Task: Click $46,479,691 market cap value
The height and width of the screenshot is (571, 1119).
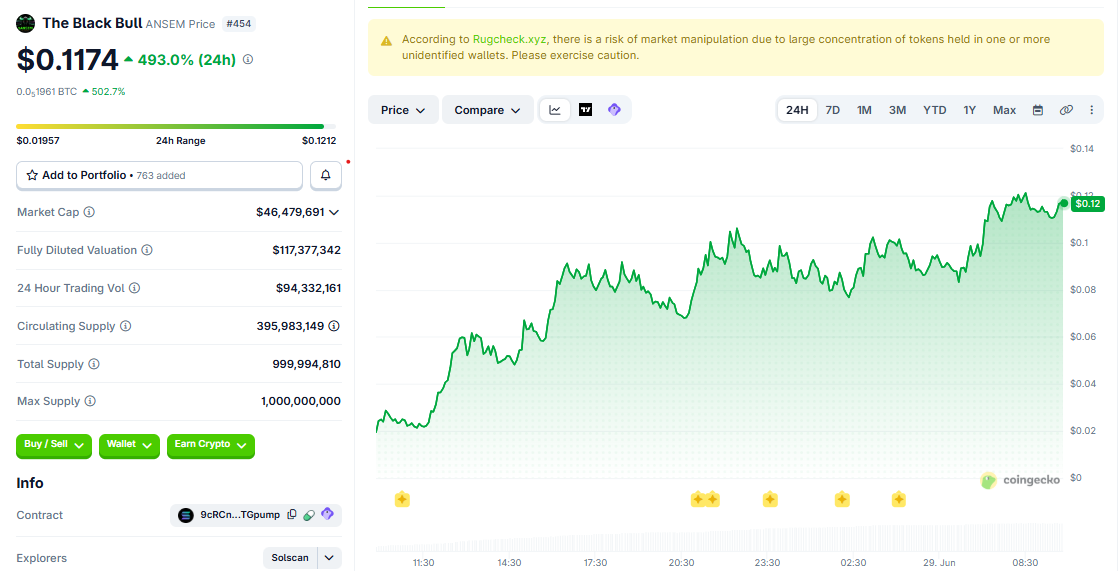Action: 290,212
